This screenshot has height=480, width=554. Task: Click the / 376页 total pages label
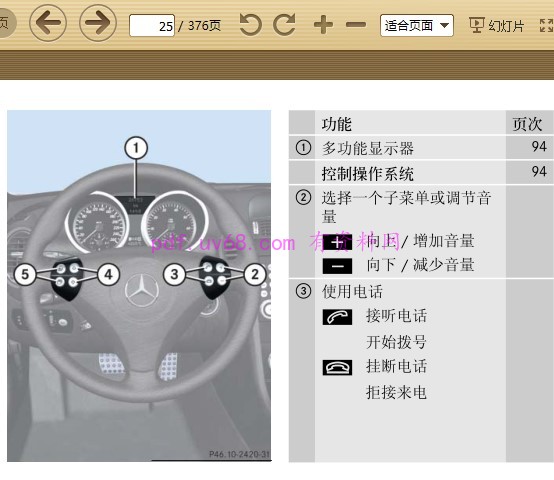(200, 25)
